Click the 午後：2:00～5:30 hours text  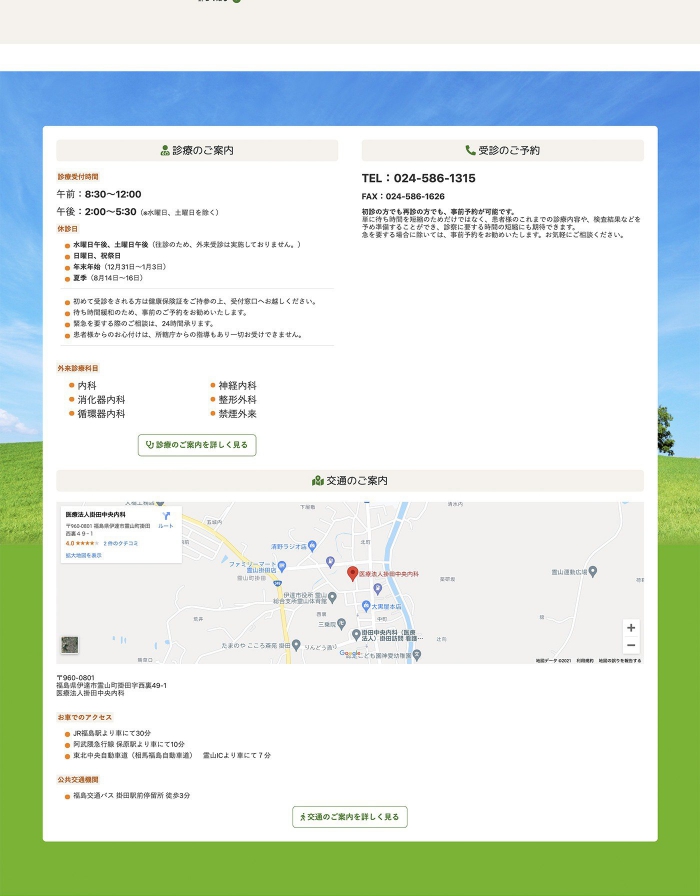tap(97, 212)
